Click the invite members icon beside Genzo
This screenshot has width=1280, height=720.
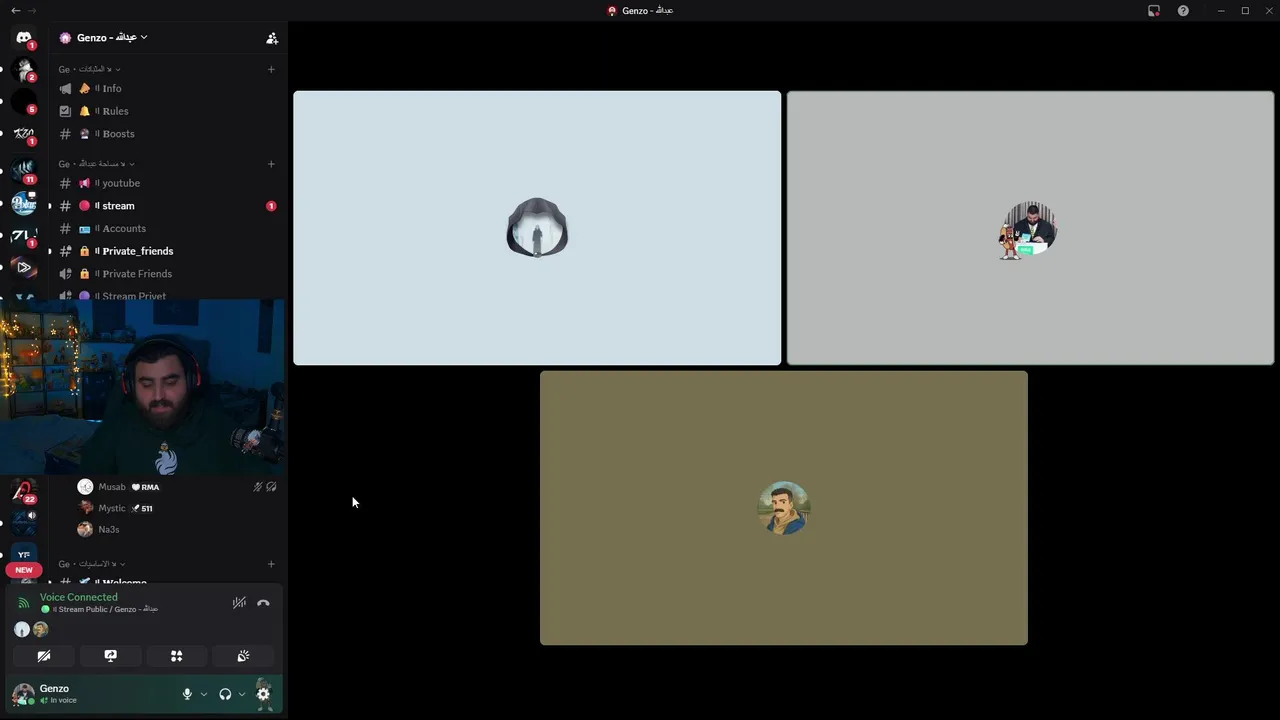(272, 38)
